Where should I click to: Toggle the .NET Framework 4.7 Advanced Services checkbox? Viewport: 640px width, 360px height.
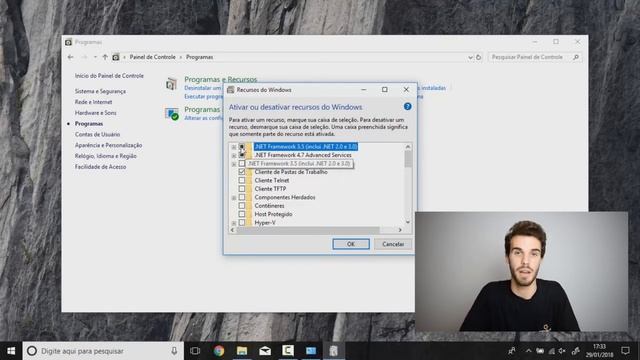pyautogui.click(x=242, y=155)
